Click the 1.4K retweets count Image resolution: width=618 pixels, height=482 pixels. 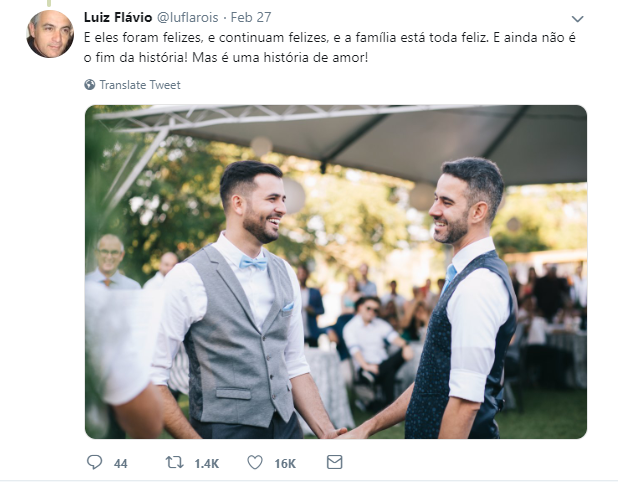pos(207,463)
